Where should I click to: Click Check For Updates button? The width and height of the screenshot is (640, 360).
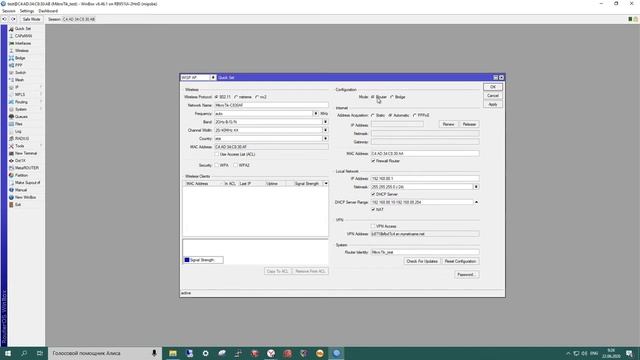pyautogui.click(x=422, y=261)
